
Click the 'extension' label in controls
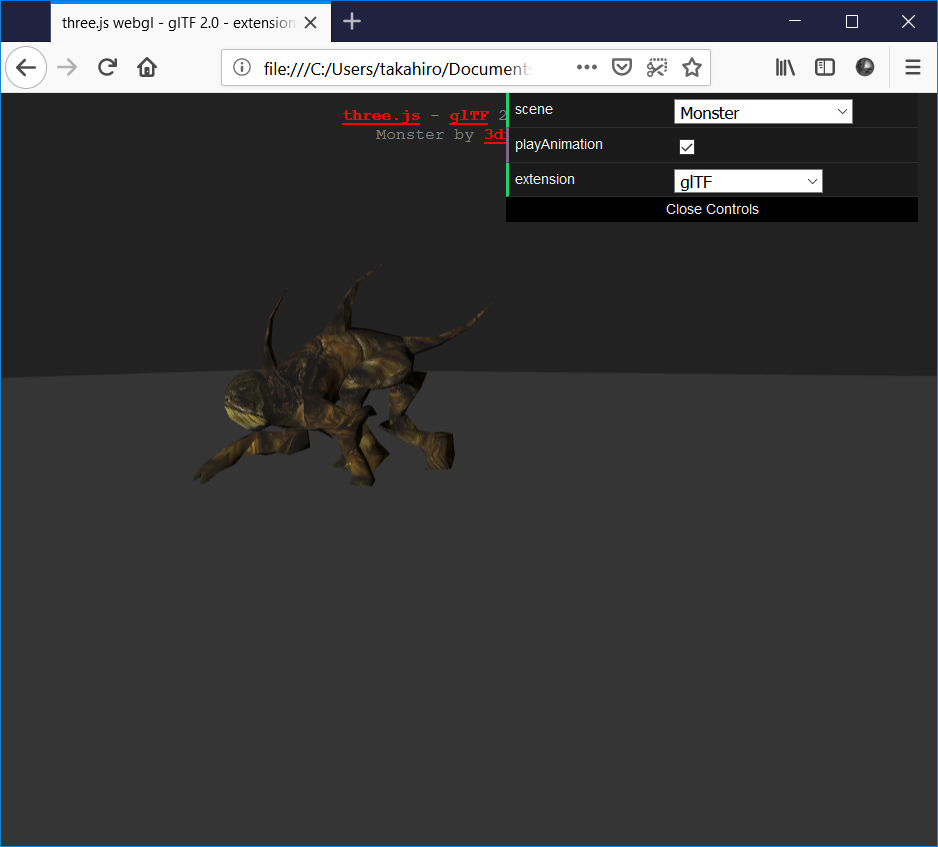[544, 179]
